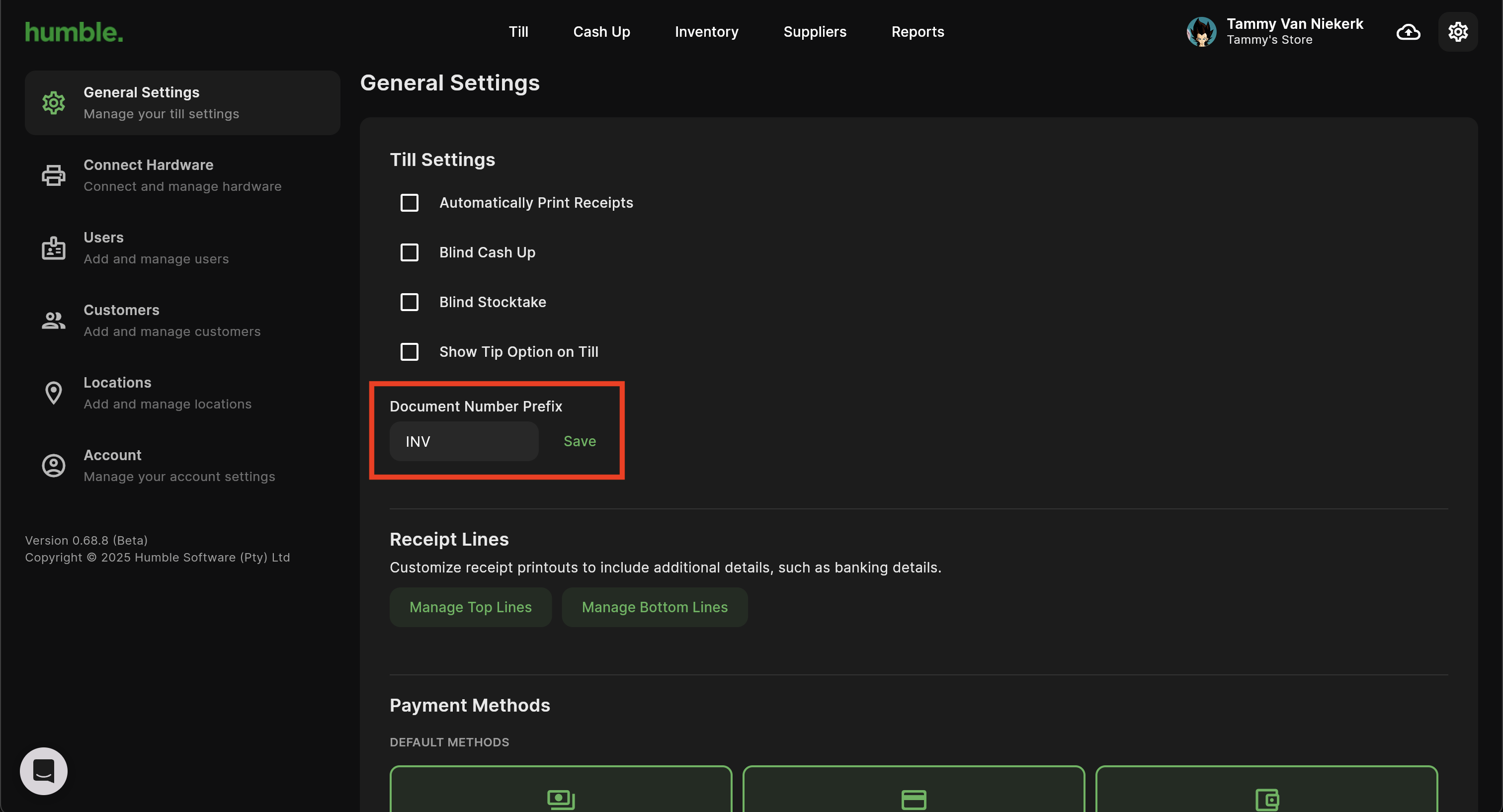Enable Show Tip Option on Till
Viewport: 1503px width, 812px height.
click(410, 352)
